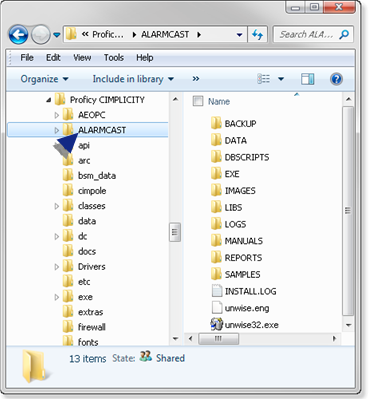Viewport: 370px width, 399px height.
Task: Click the unwise.eng blank file icon
Action: (x=217, y=308)
